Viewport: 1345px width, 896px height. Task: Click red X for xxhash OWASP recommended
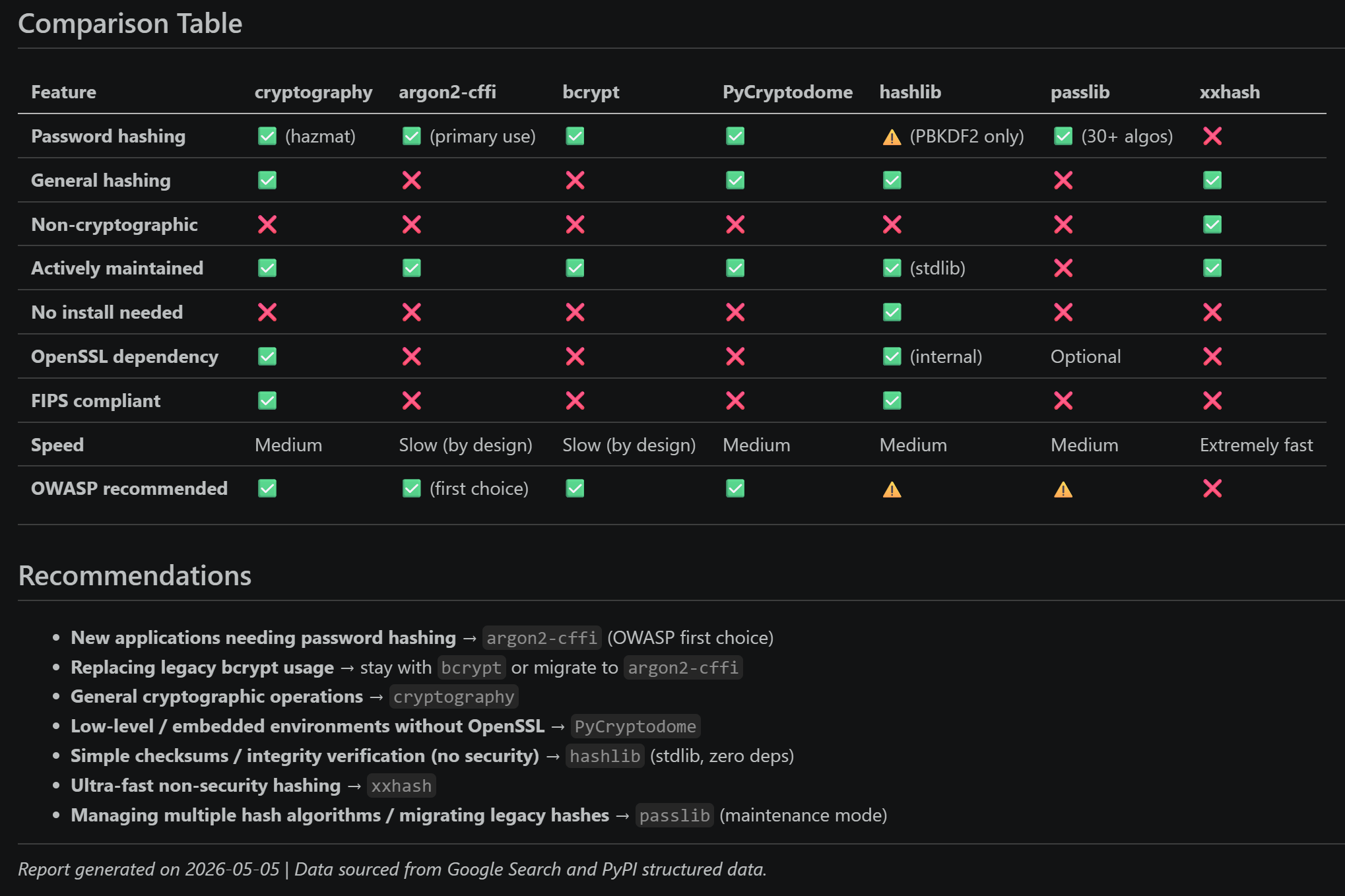[1212, 488]
